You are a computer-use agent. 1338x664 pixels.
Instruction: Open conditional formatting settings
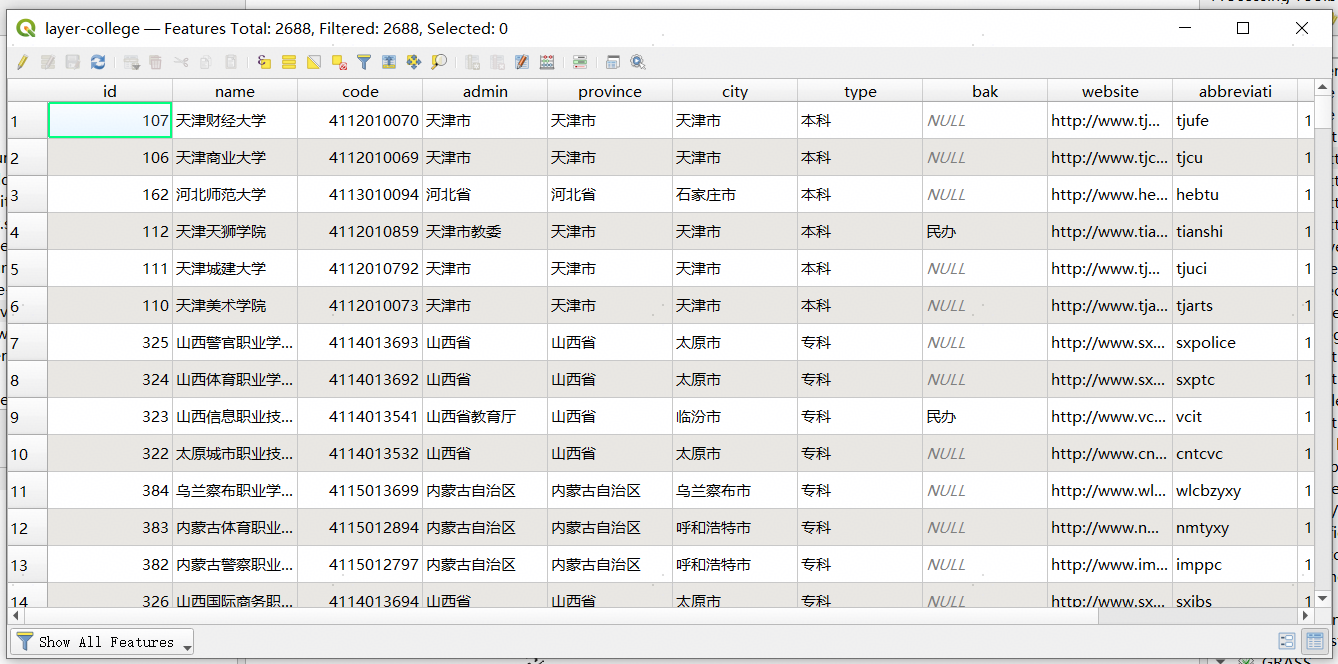tap(580, 62)
